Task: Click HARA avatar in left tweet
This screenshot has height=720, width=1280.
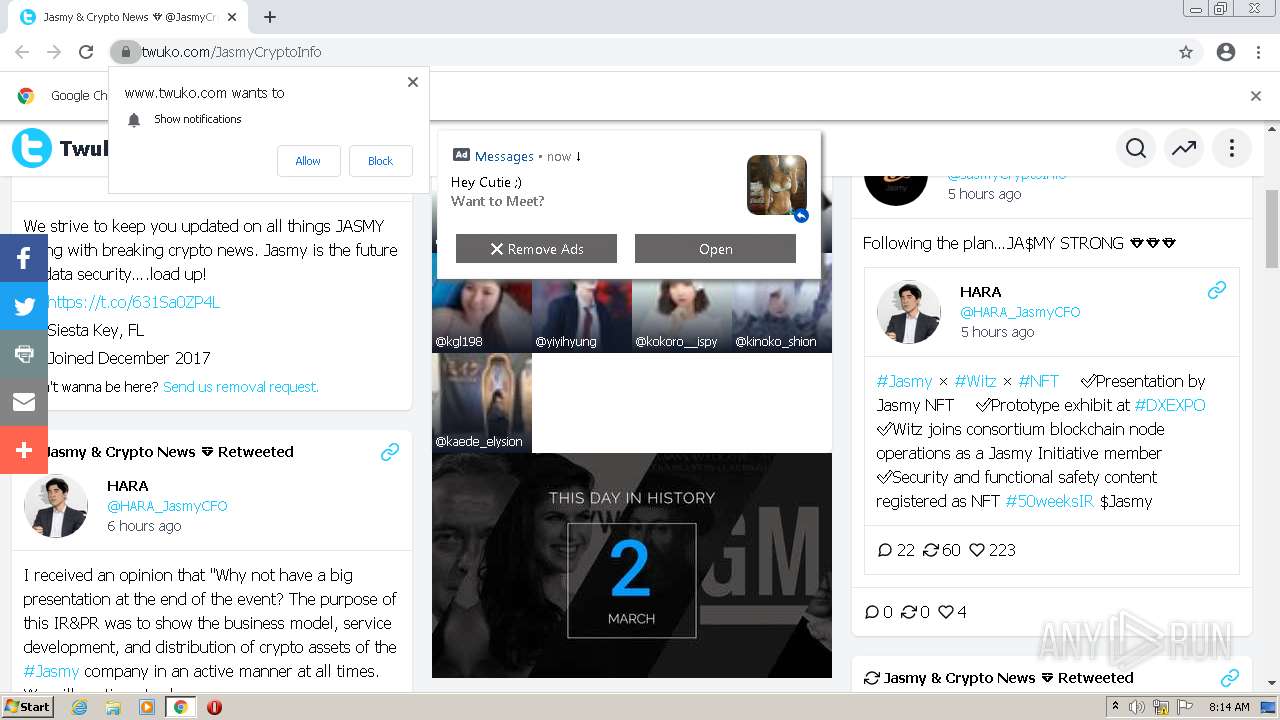Action: (56, 506)
